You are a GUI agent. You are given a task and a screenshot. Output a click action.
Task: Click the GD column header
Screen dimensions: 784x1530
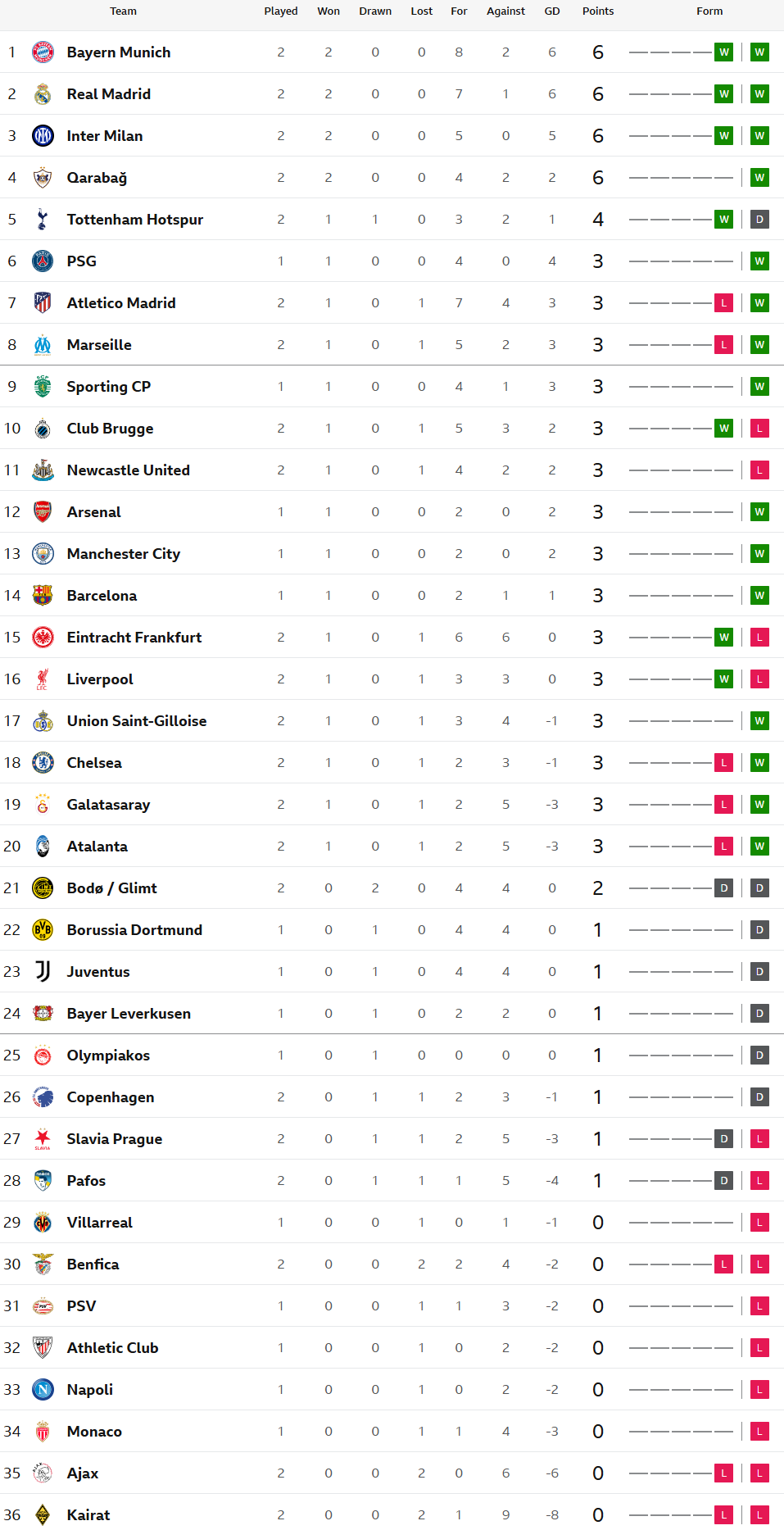pos(552,11)
